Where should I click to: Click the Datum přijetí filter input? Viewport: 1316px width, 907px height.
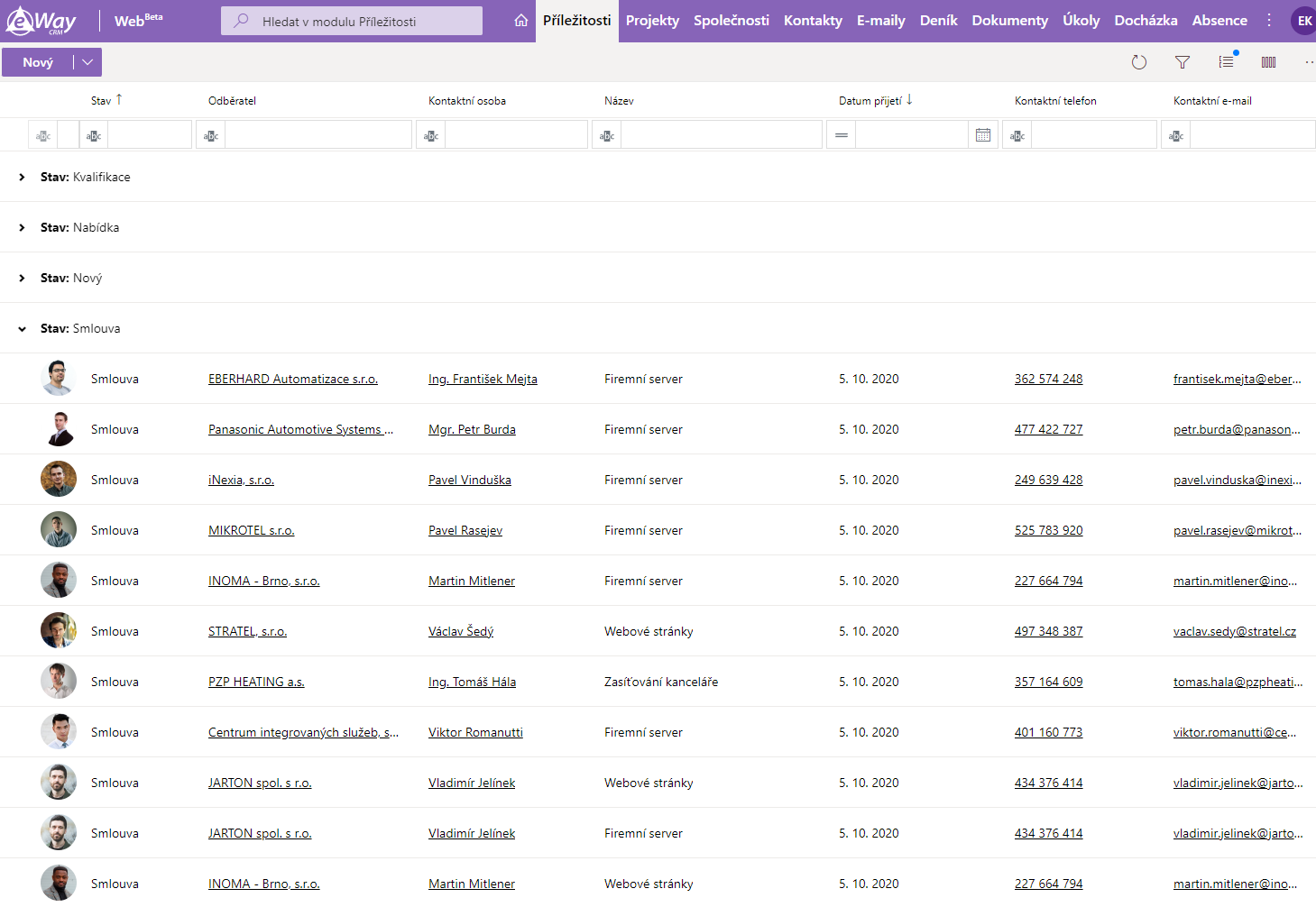pyautogui.click(x=911, y=135)
